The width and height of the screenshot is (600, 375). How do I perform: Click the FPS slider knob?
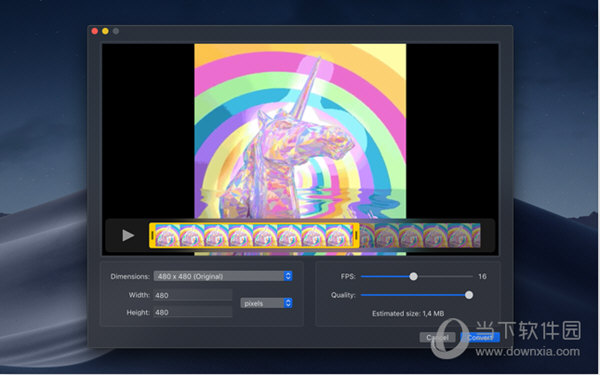pyautogui.click(x=413, y=276)
